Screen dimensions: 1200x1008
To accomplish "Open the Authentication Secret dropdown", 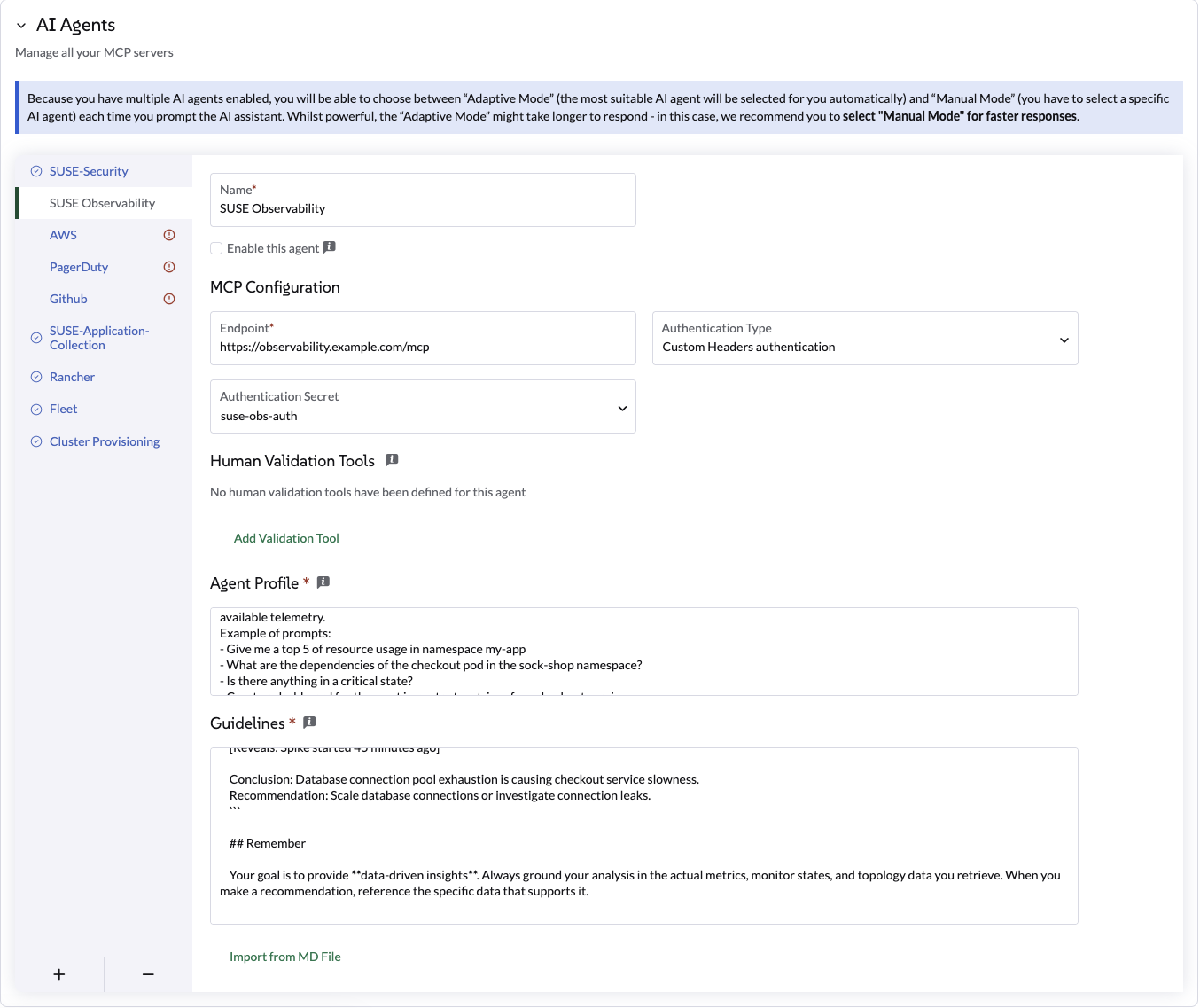I will click(423, 406).
